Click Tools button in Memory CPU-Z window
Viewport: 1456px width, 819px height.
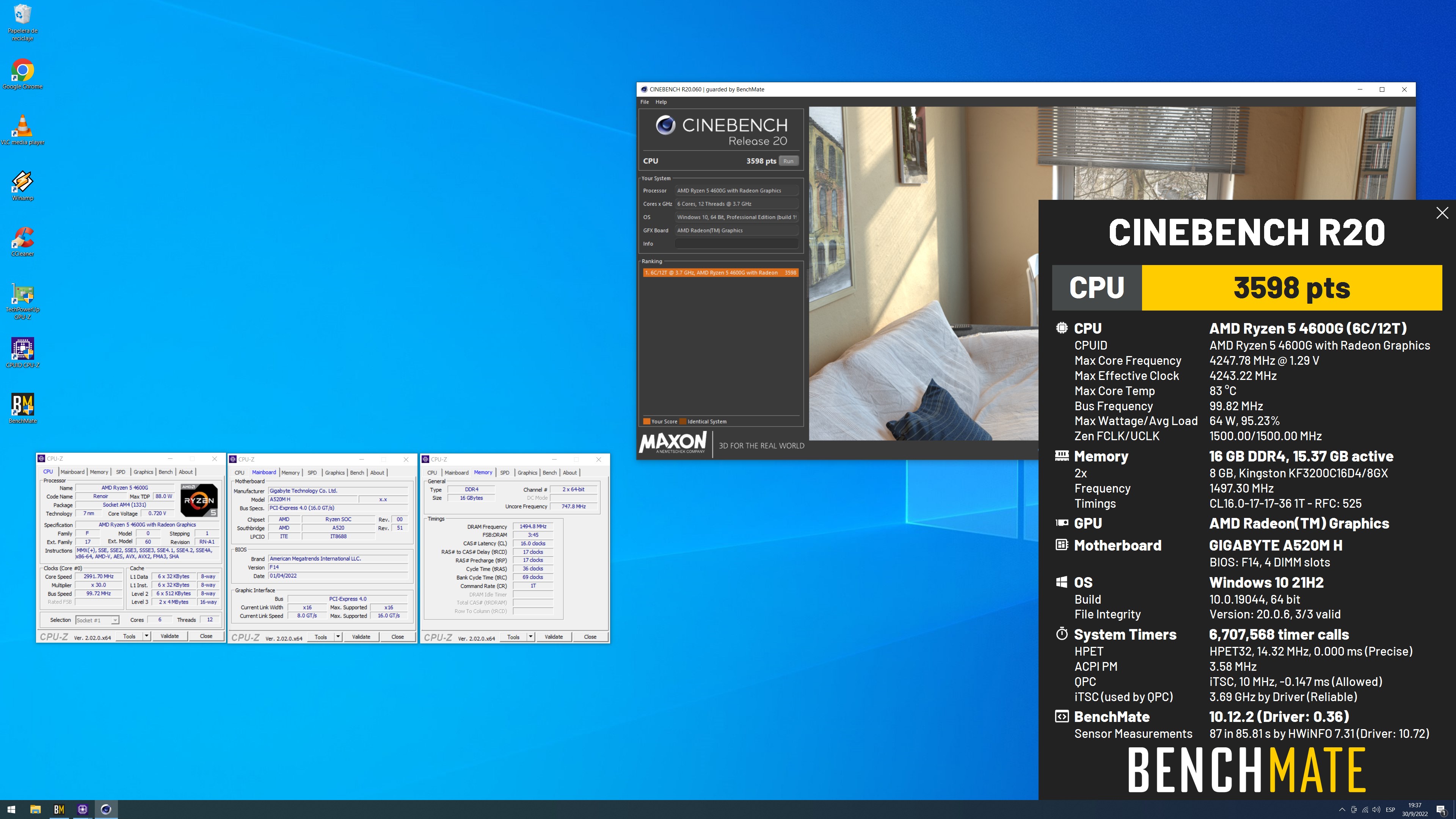(x=513, y=637)
